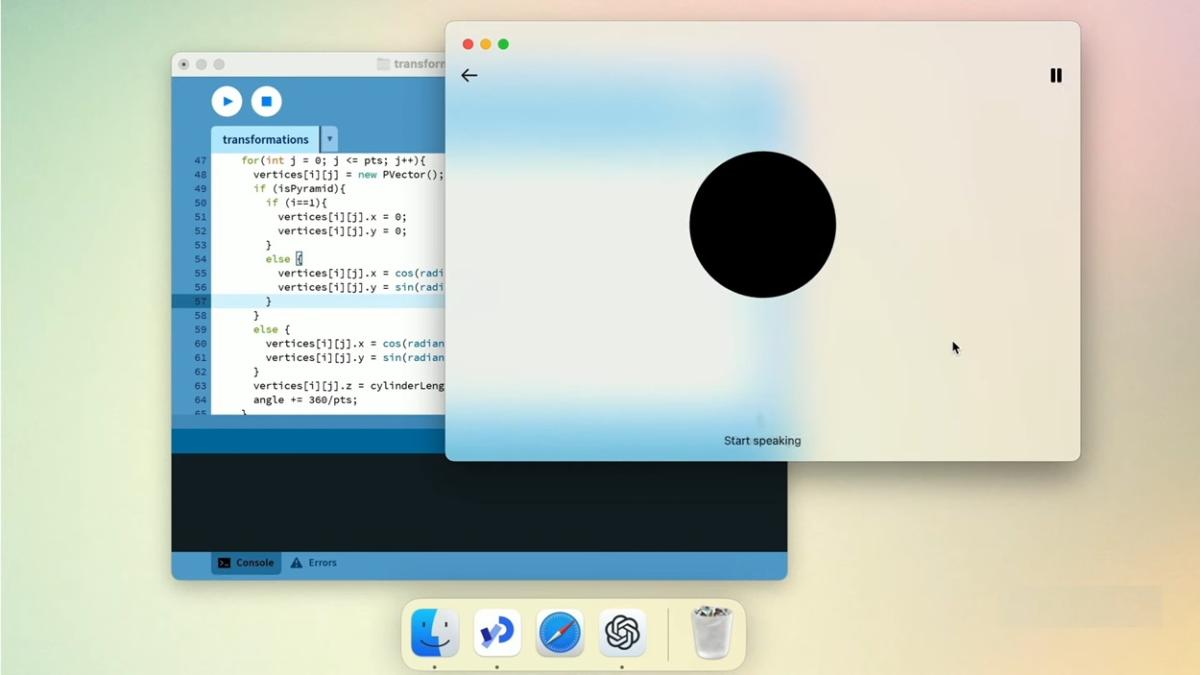The width and height of the screenshot is (1200, 675).
Task: Open the Errors tab
Action: coord(313,563)
